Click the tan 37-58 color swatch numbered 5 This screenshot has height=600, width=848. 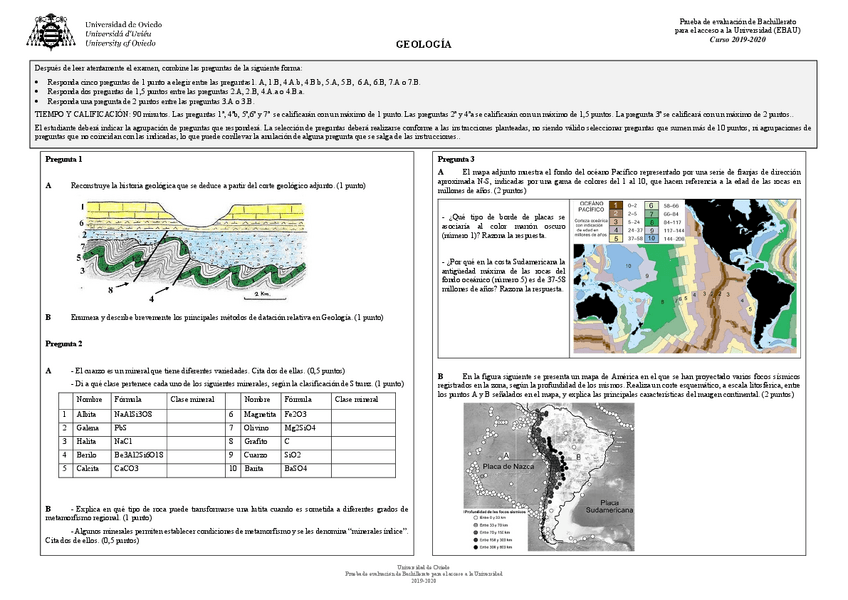[x=615, y=238]
